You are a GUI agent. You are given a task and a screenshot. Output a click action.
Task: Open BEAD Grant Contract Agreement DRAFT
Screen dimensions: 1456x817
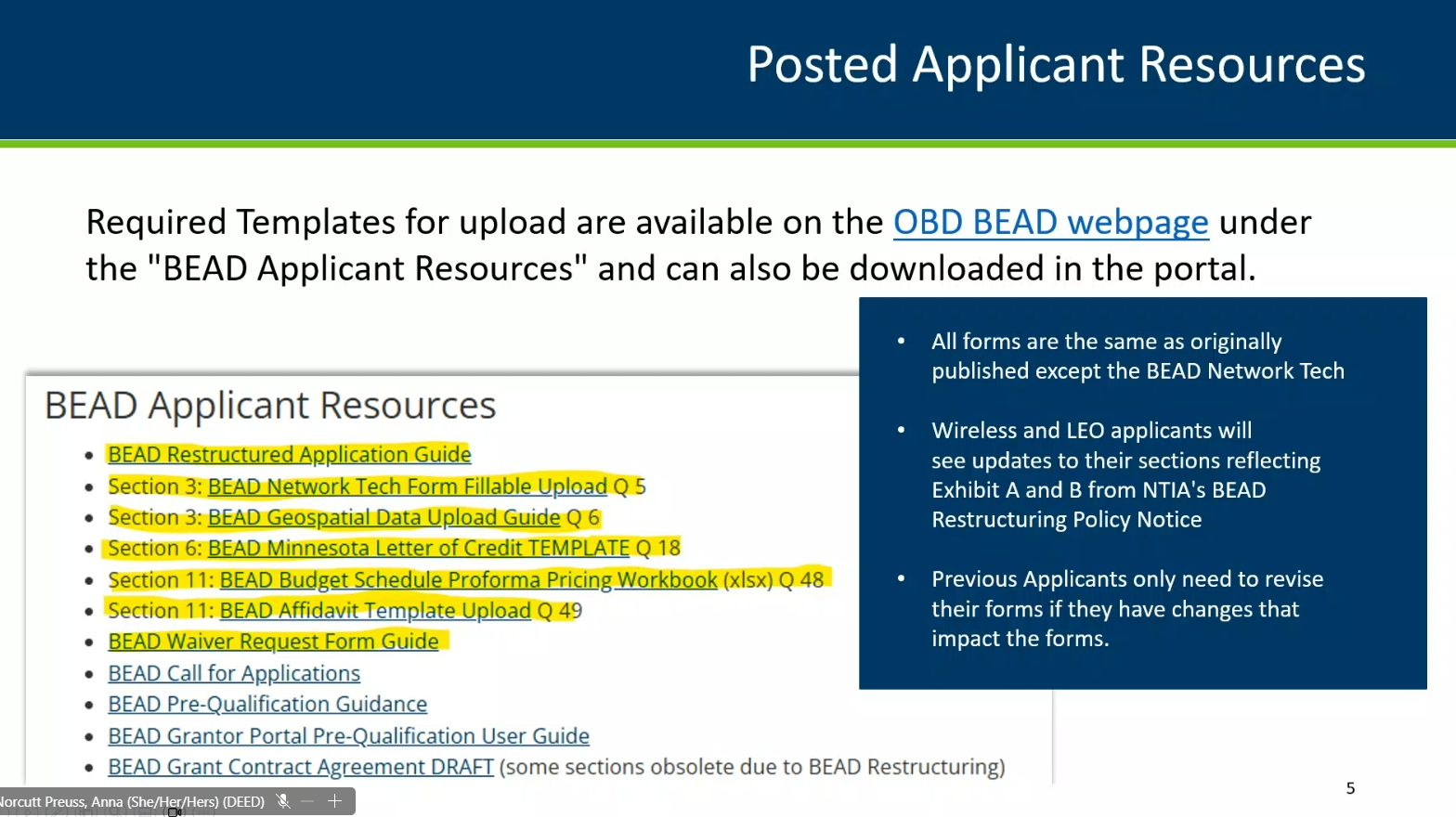(301, 767)
